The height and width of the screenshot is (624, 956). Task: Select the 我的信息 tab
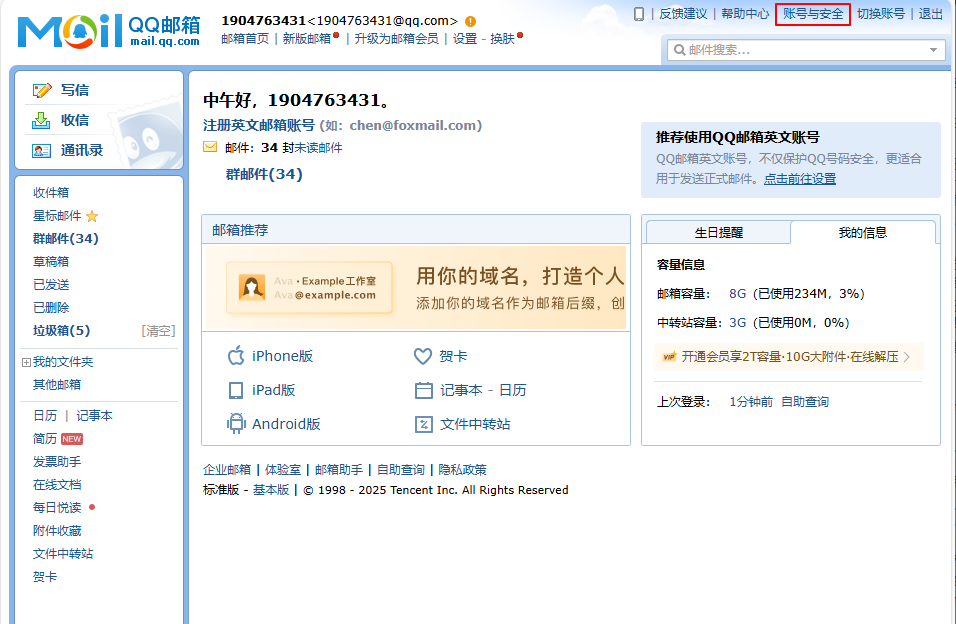click(862, 232)
